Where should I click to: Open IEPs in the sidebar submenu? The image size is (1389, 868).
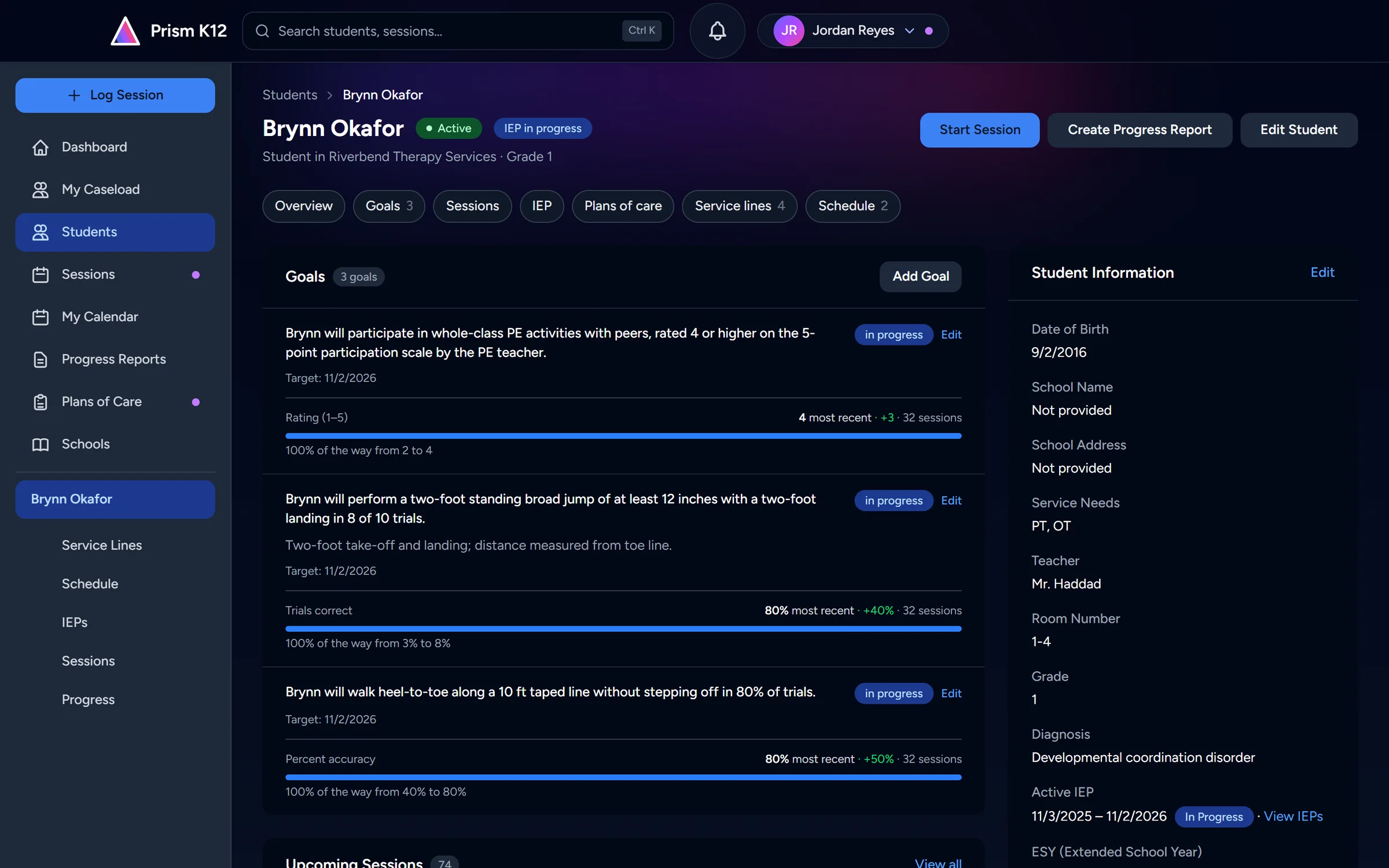point(75,623)
